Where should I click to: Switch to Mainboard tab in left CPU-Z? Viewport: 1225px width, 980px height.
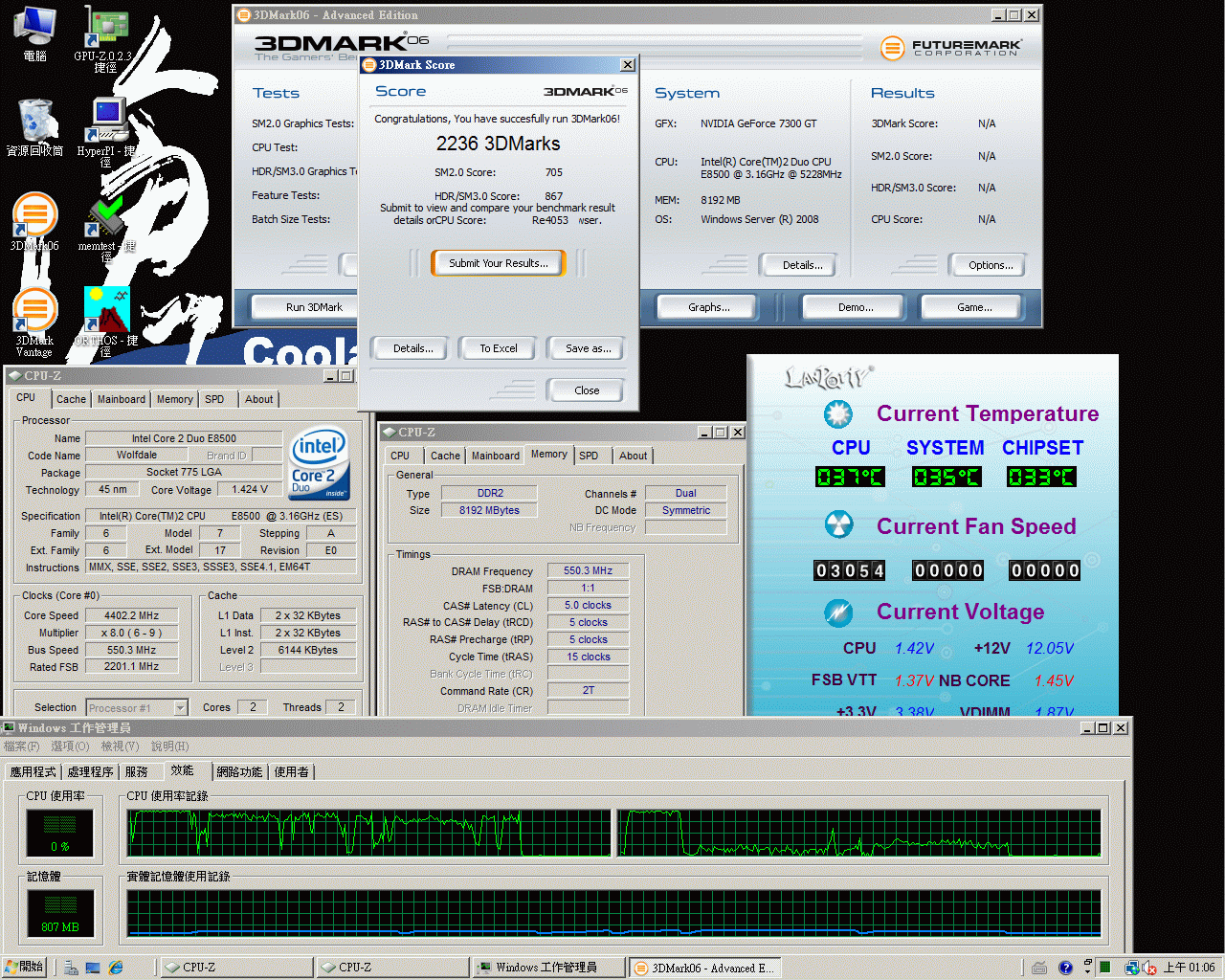[x=122, y=399]
